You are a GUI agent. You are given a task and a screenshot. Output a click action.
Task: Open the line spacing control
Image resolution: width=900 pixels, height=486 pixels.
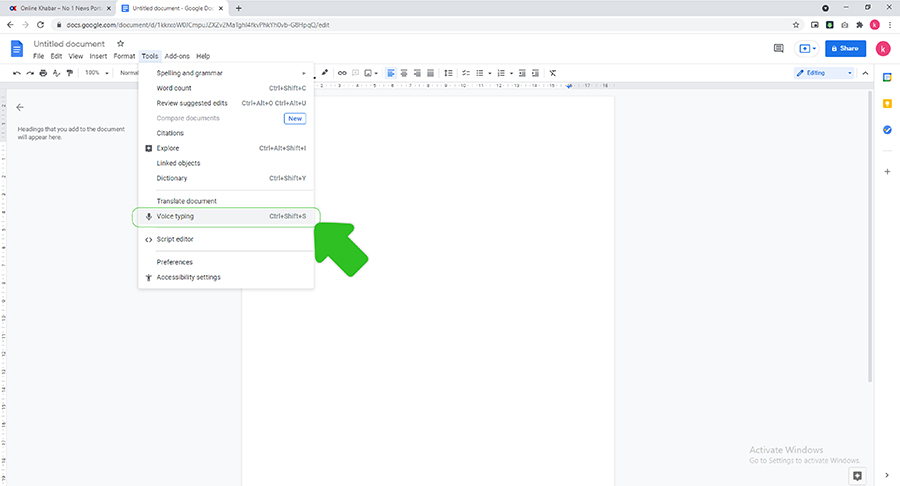coord(448,73)
